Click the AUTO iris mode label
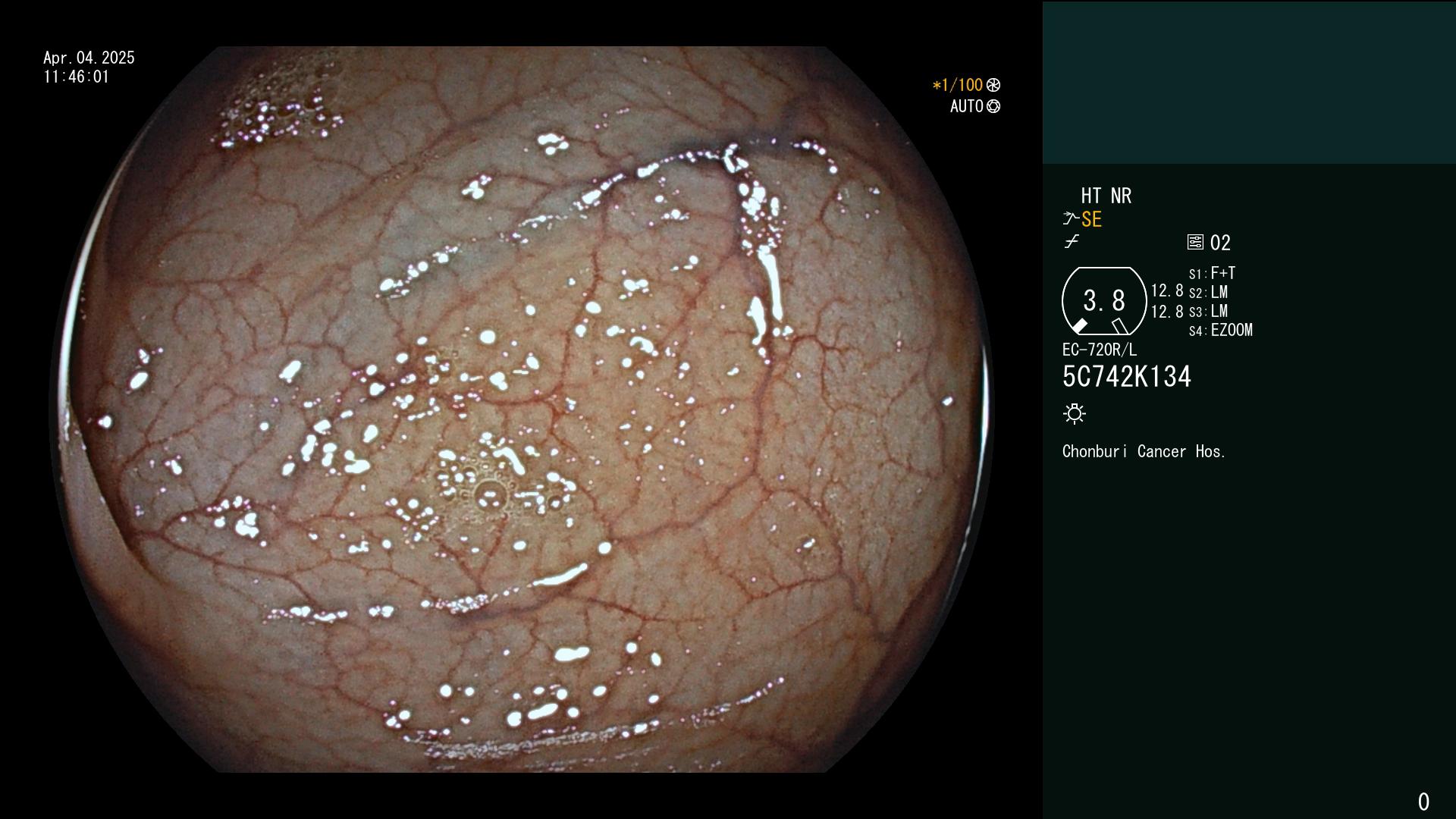 [x=967, y=106]
